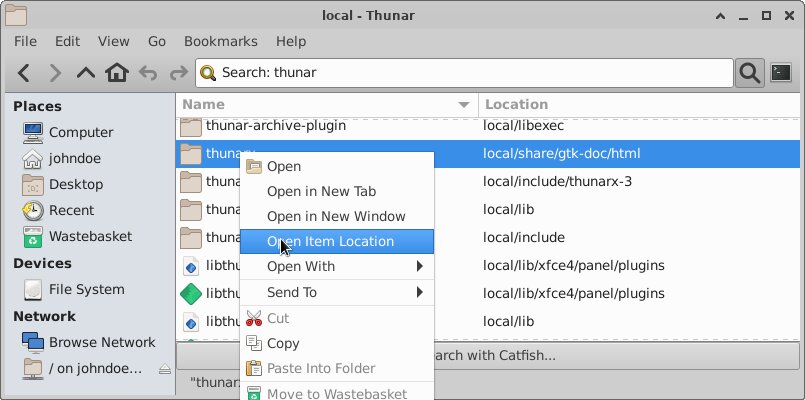805x400 pixels.
Task: Select Open Item Location entry
Action: 337,241
